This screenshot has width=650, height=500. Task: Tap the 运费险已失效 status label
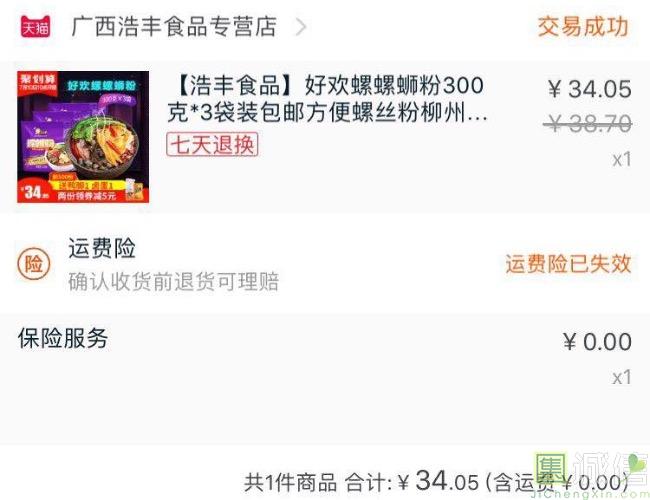point(568,264)
